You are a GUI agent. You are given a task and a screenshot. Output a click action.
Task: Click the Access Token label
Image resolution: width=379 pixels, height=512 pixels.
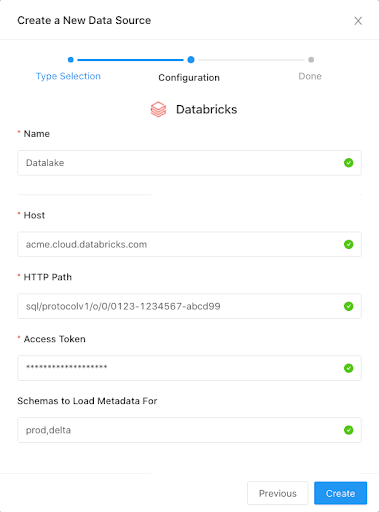(54, 339)
